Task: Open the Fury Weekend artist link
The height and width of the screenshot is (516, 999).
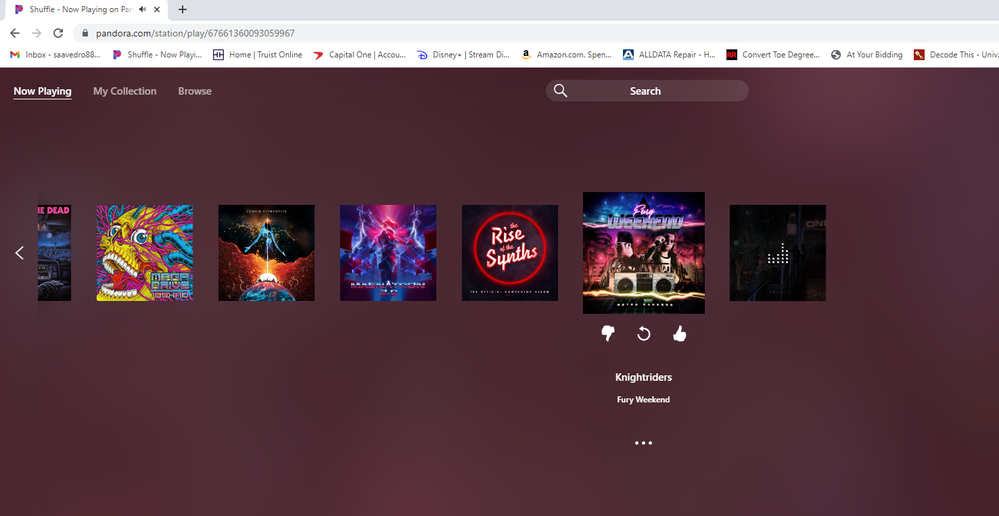Action: [644, 400]
